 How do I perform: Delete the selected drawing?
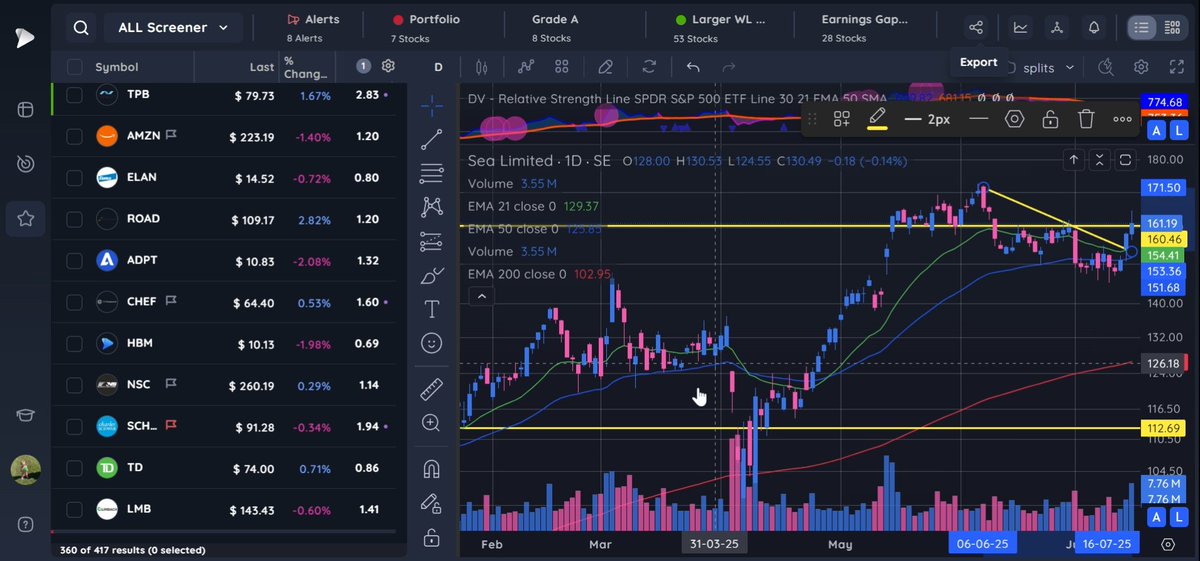[x=1086, y=119]
